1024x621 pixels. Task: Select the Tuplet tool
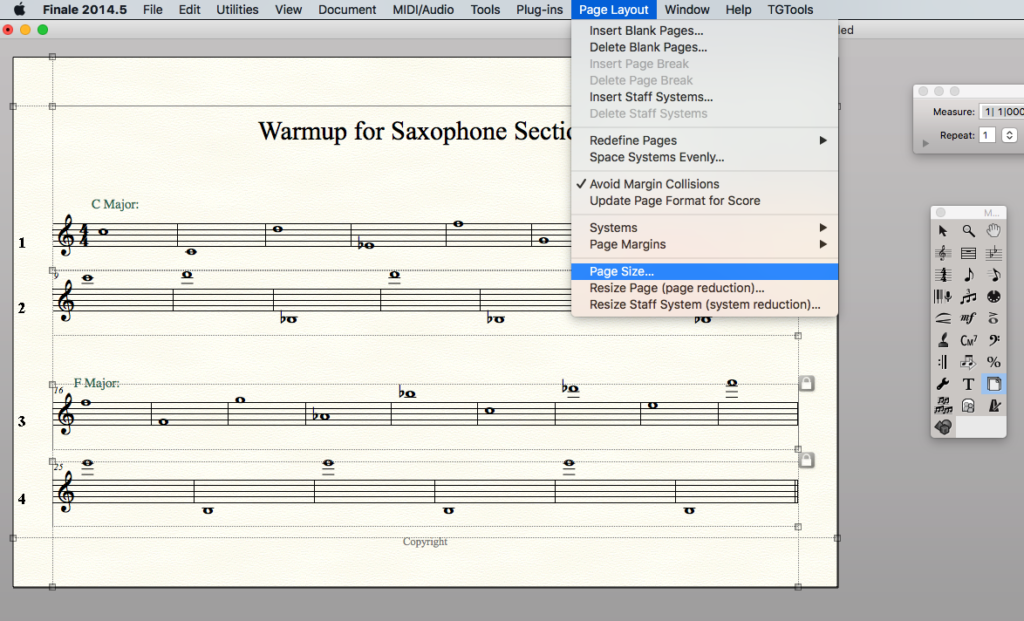pos(968,297)
